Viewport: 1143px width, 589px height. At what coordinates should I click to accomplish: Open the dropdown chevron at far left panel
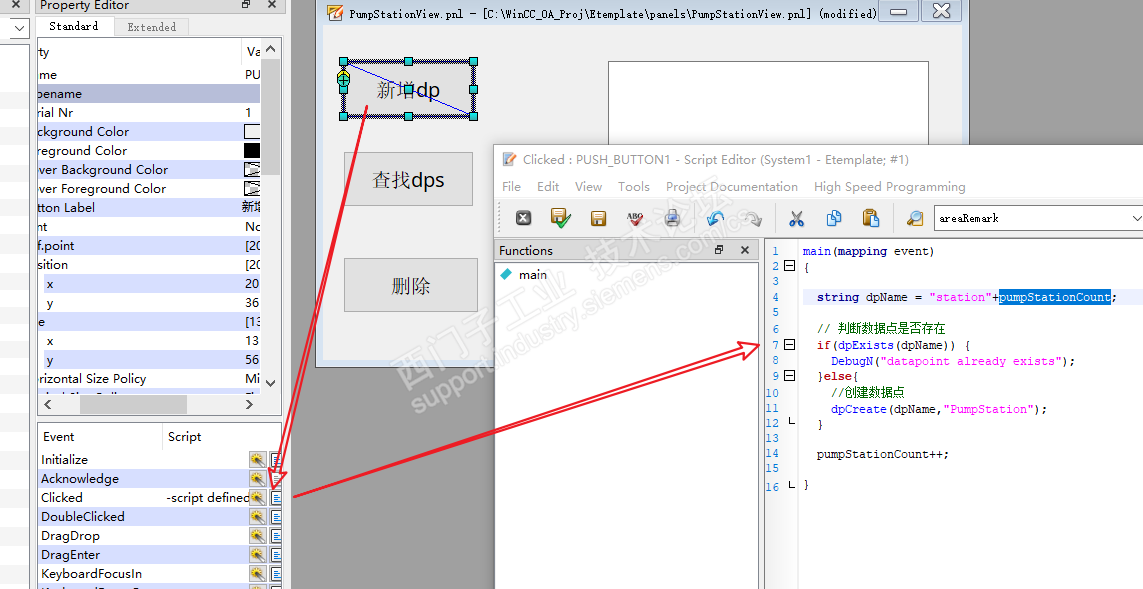pyautogui.click(x=20, y=28)
